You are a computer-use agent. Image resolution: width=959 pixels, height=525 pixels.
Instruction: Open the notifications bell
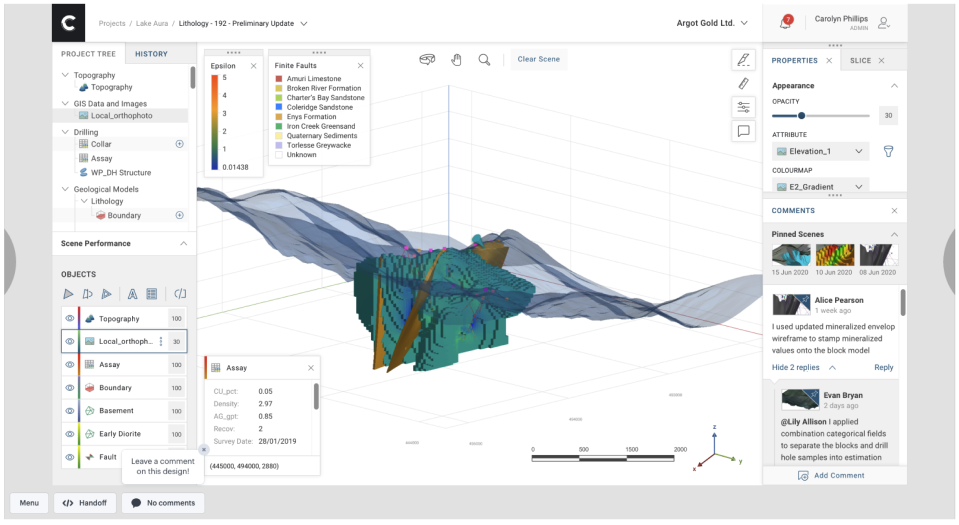point(785,23)
